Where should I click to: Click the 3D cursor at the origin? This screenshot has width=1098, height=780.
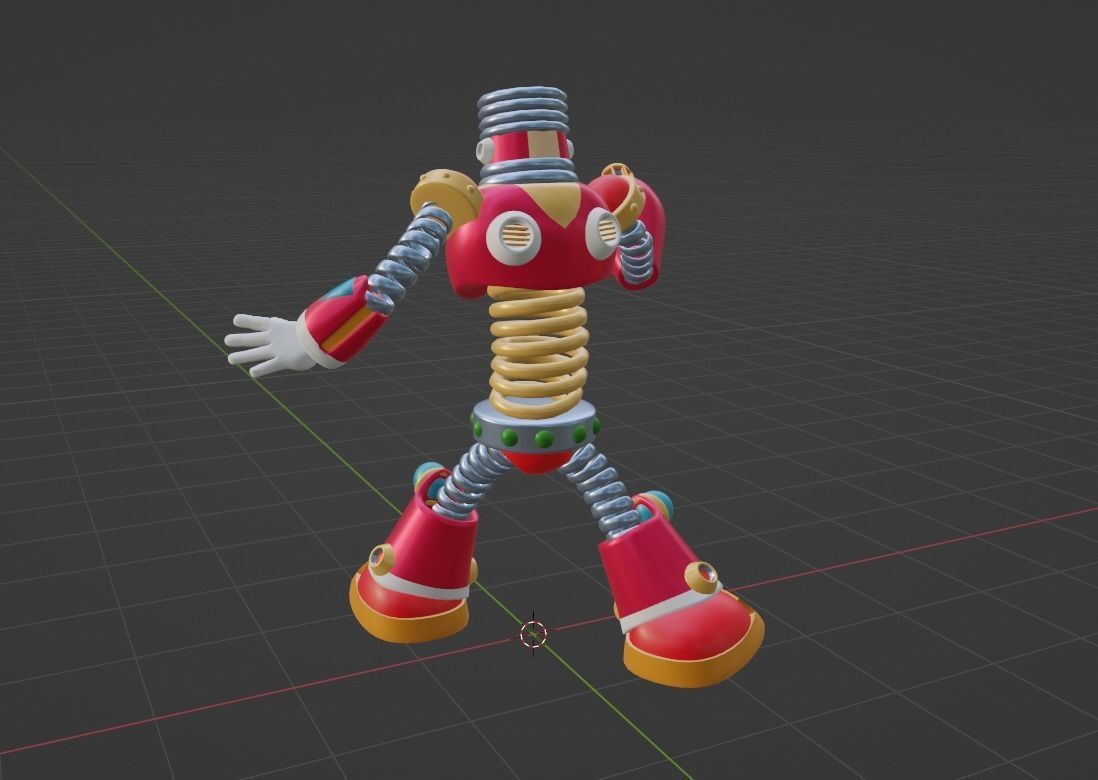pyautogui.click(x=533, y=634)
